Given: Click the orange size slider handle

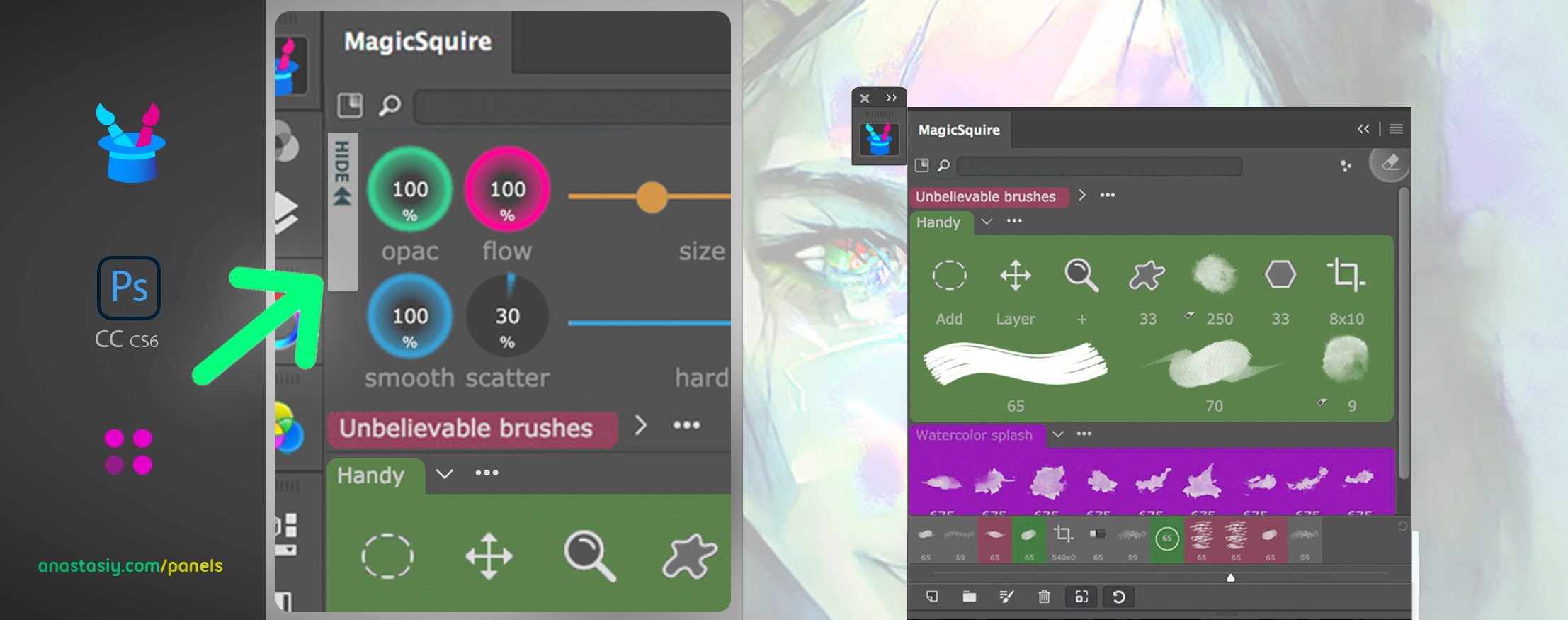Looking at the screenshot, I should click(652, 197).
